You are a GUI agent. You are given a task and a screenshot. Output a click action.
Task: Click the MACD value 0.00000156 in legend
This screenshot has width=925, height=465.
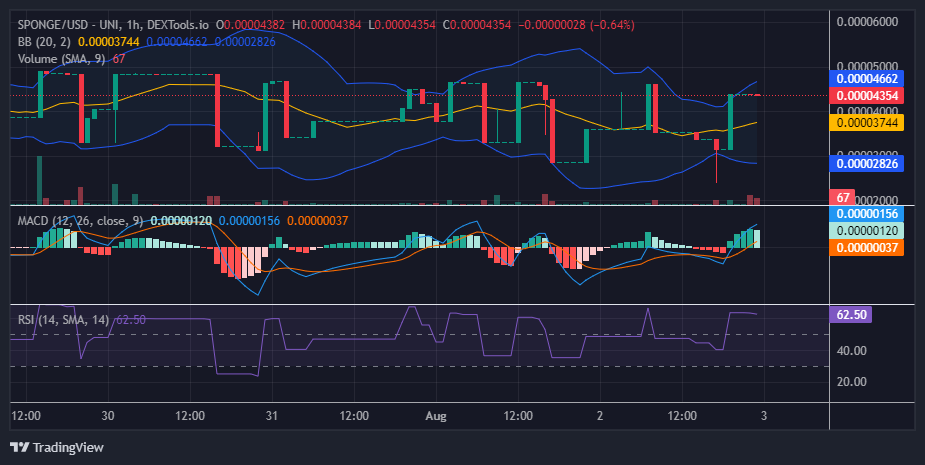pos(249,221)
